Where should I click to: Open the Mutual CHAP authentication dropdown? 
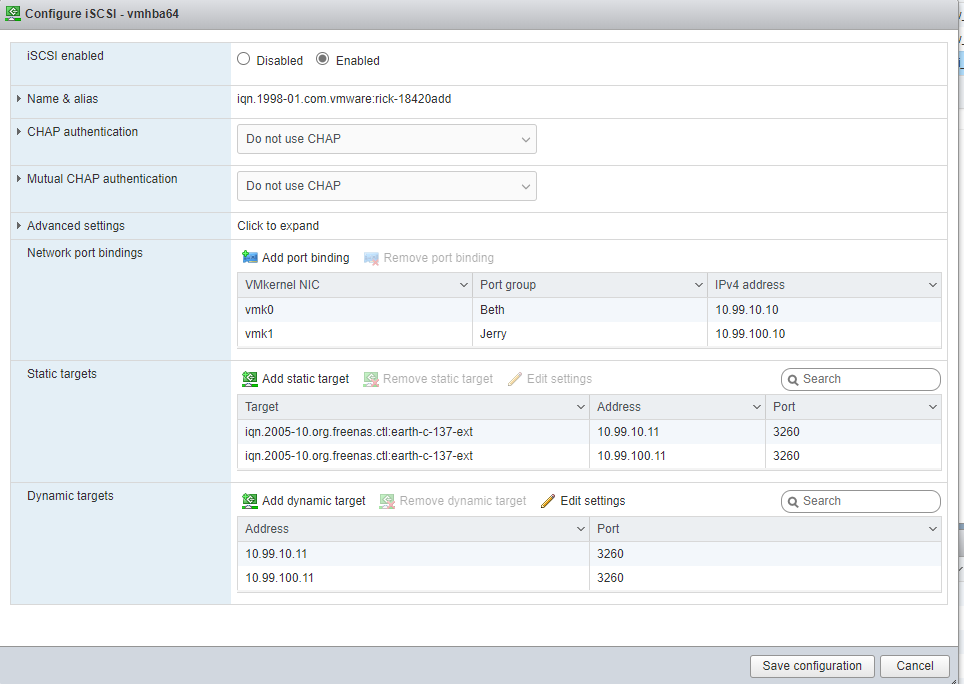click(387, 186)
